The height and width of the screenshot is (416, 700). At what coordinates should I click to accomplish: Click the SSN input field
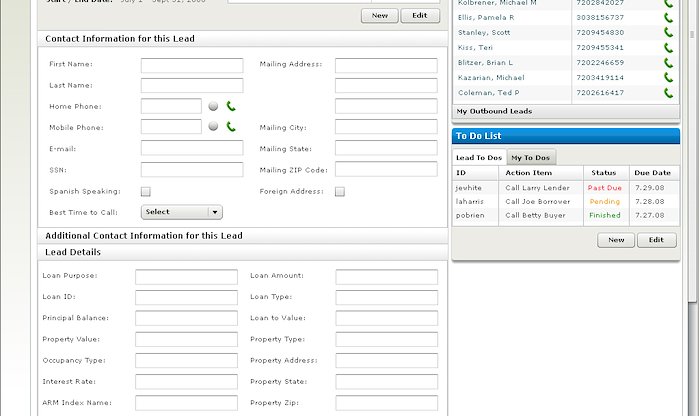pyautogui.click(x=192, y=170)
